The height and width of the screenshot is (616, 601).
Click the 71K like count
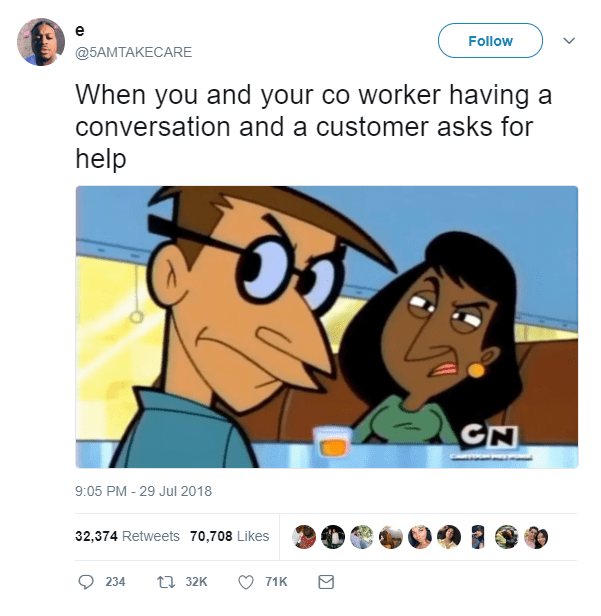pyautogui.click(x=276, y=582)
